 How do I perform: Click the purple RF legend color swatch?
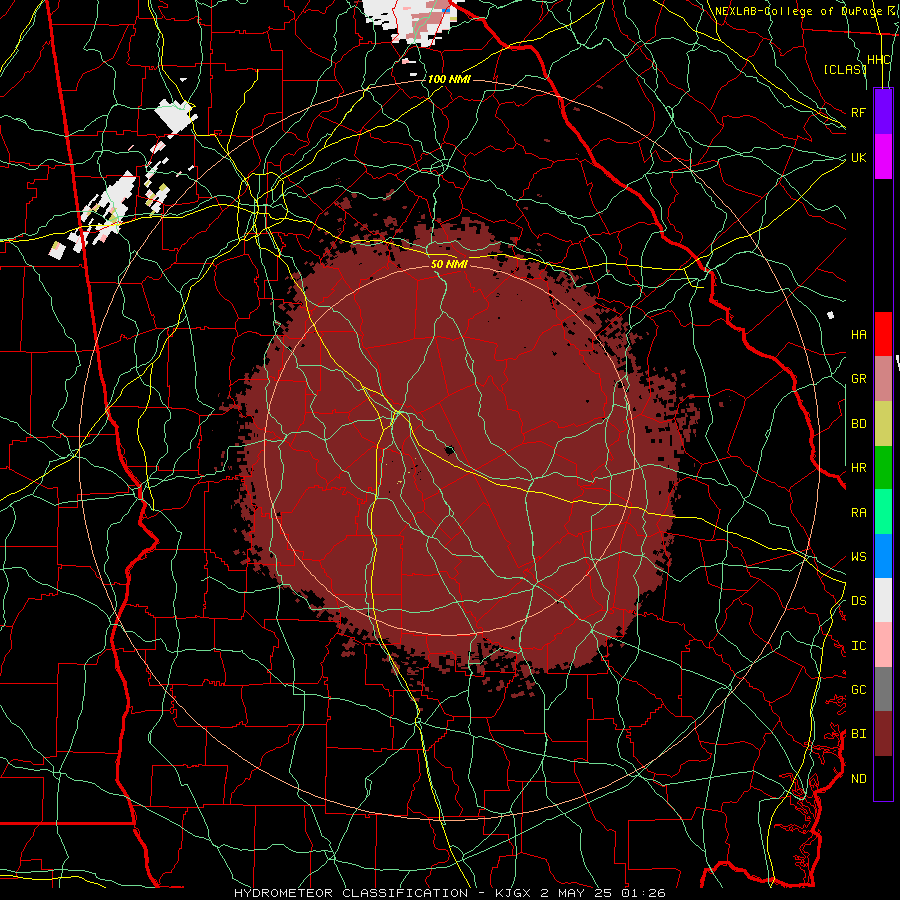pos(883,112)
